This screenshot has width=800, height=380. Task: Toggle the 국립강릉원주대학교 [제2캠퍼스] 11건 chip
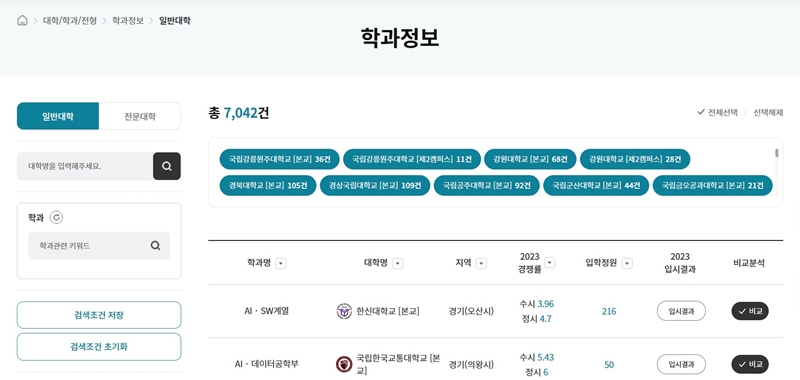click(x=412, y=159)
